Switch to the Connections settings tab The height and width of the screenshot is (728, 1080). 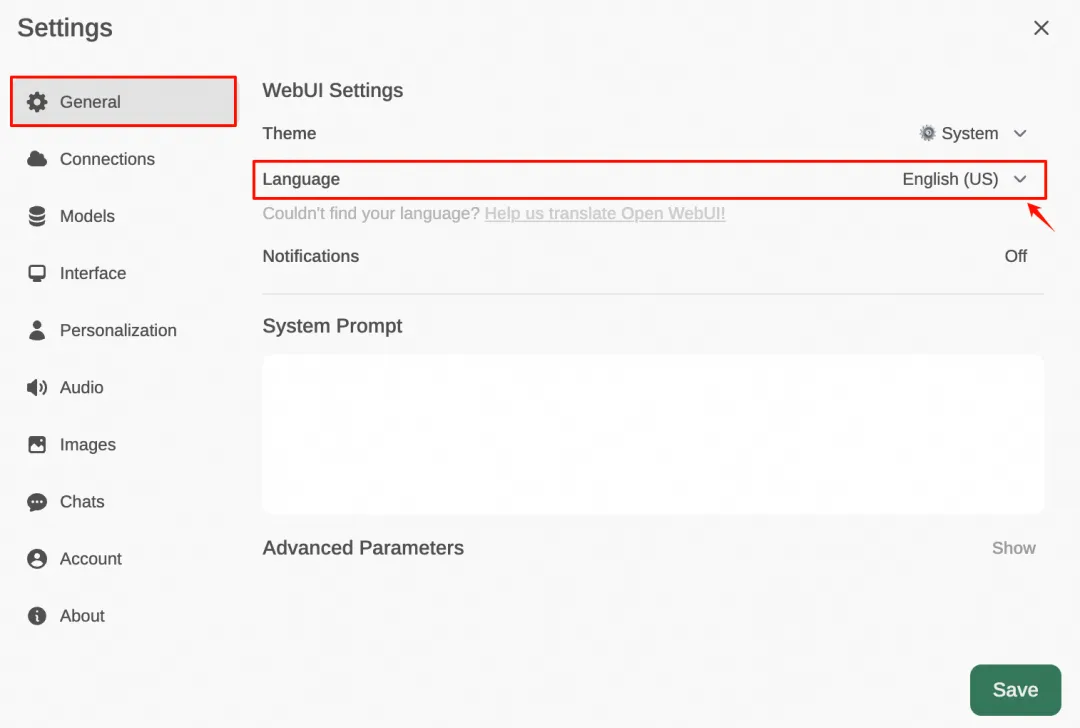[107, 159]
